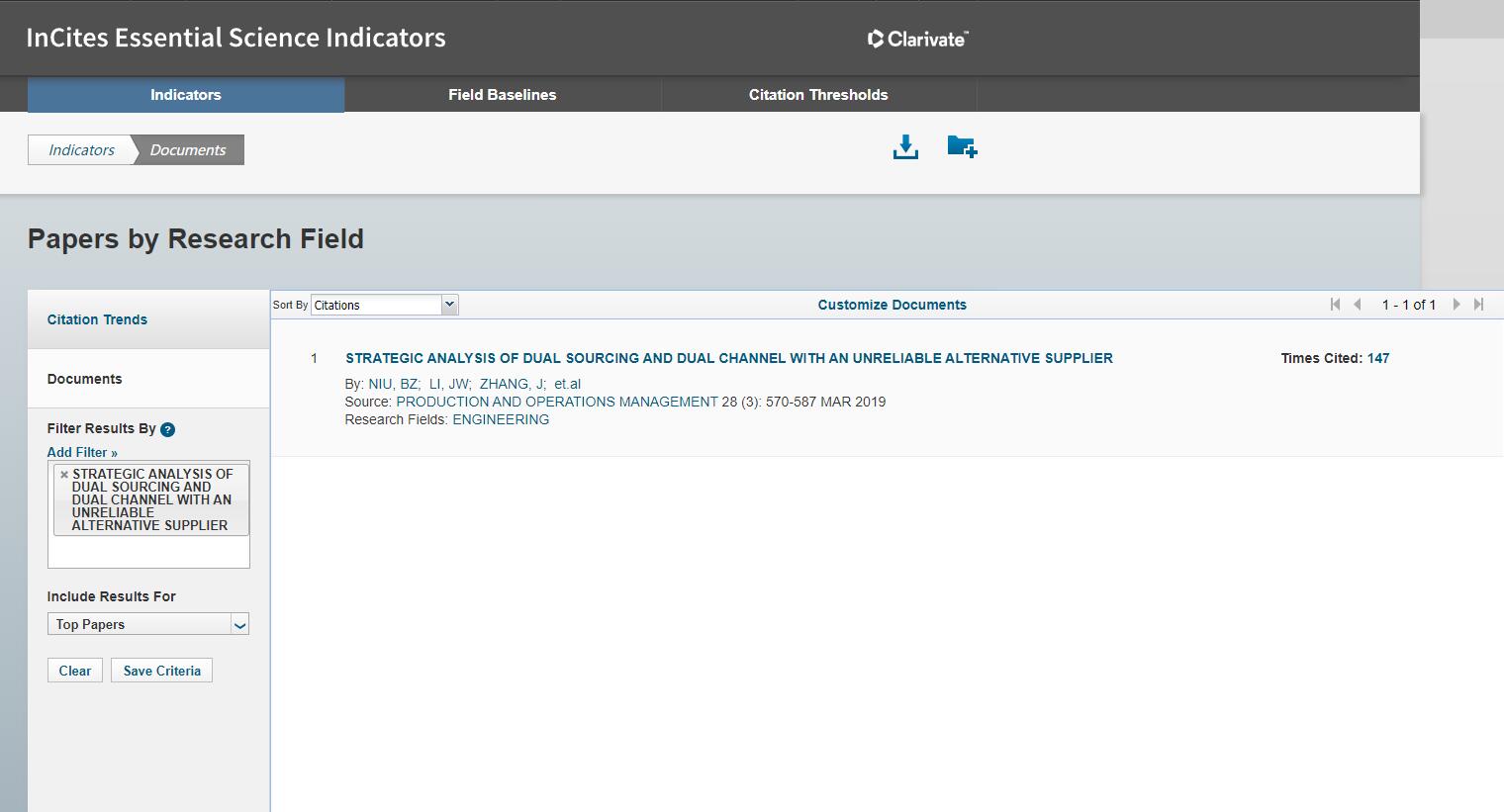
Task: Go to last page of results
Action: click(x=1479, y=305)
